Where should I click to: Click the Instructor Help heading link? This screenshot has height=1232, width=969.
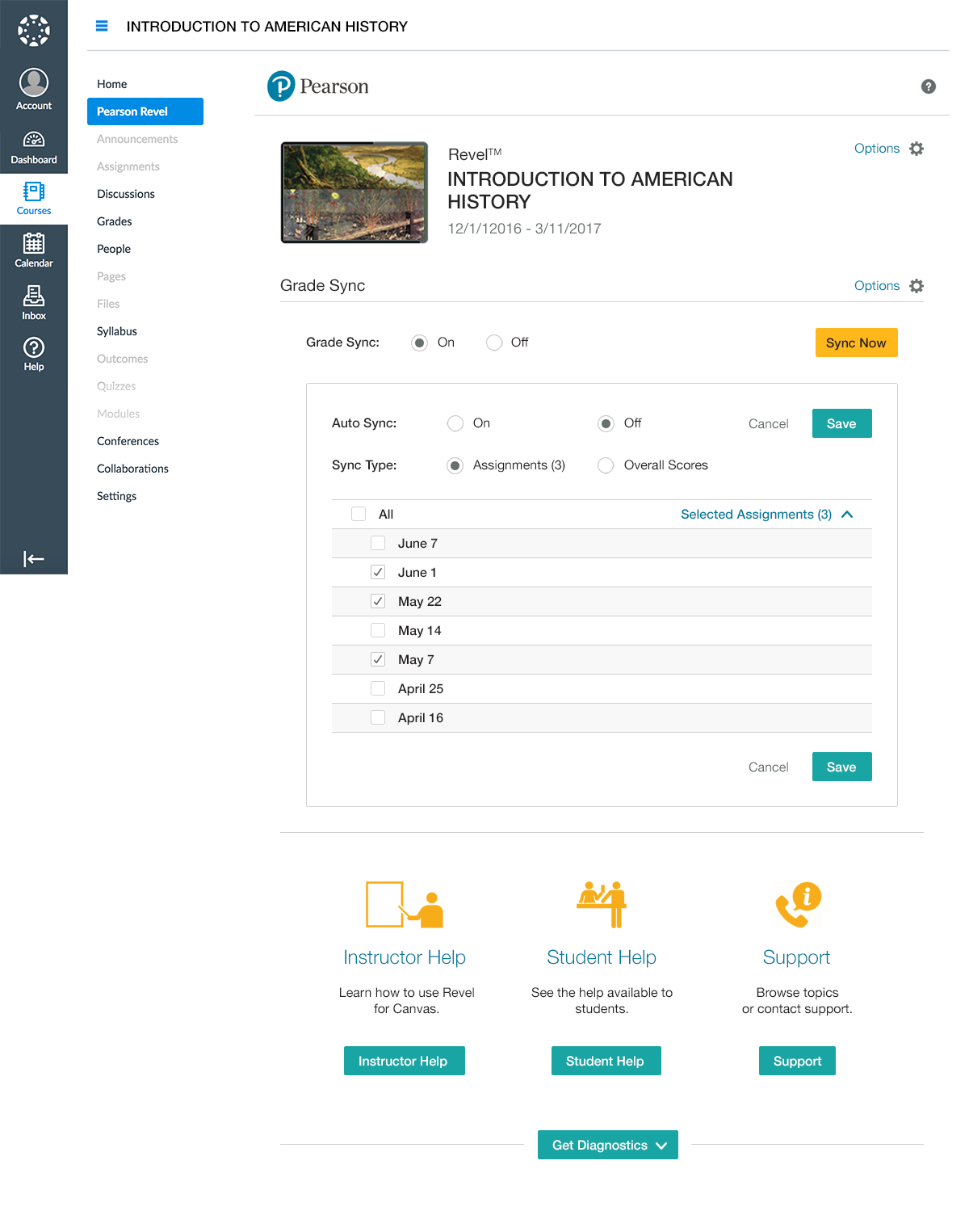(405, 957)
